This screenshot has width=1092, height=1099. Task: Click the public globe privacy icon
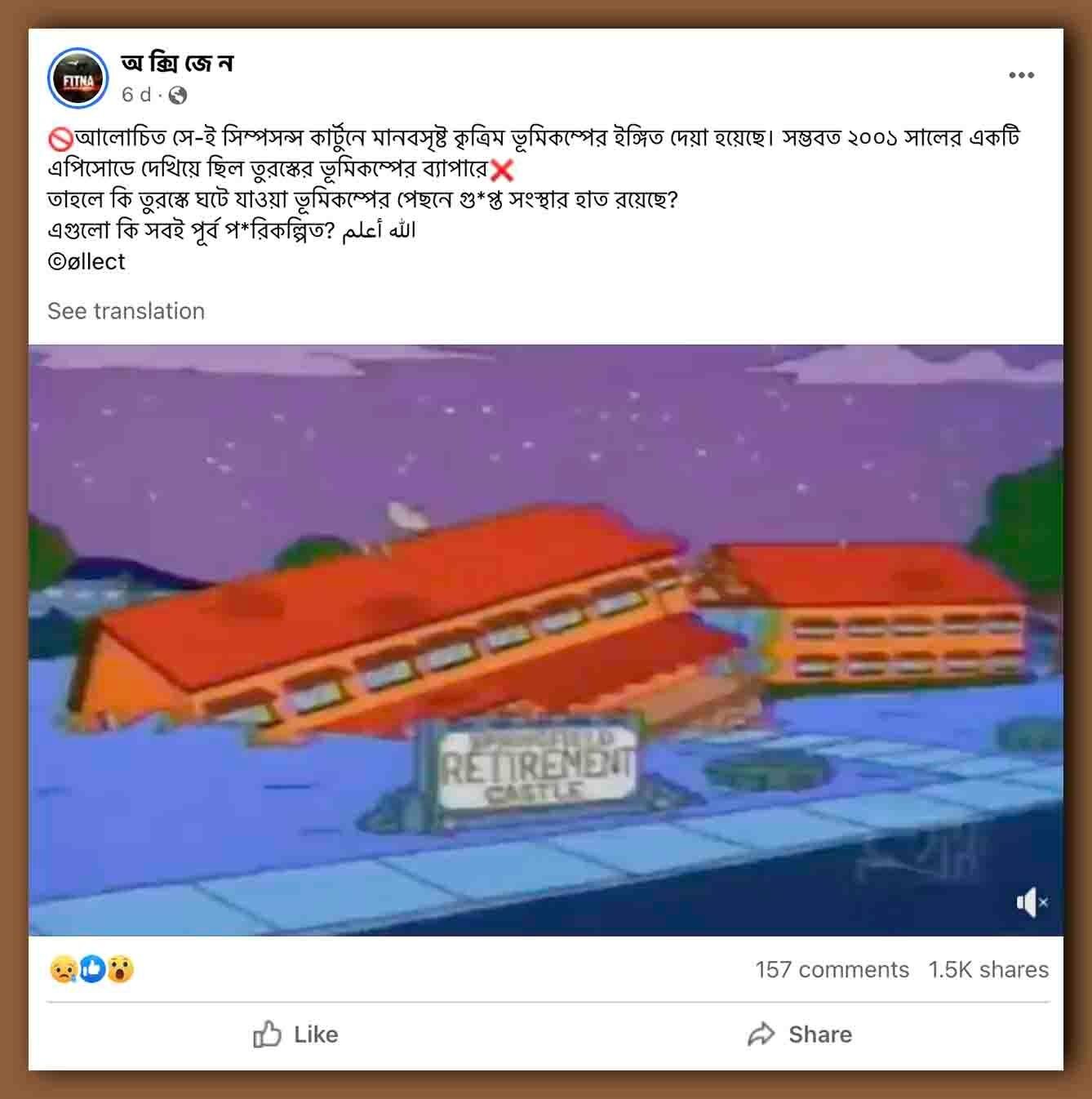pos(178,96)
